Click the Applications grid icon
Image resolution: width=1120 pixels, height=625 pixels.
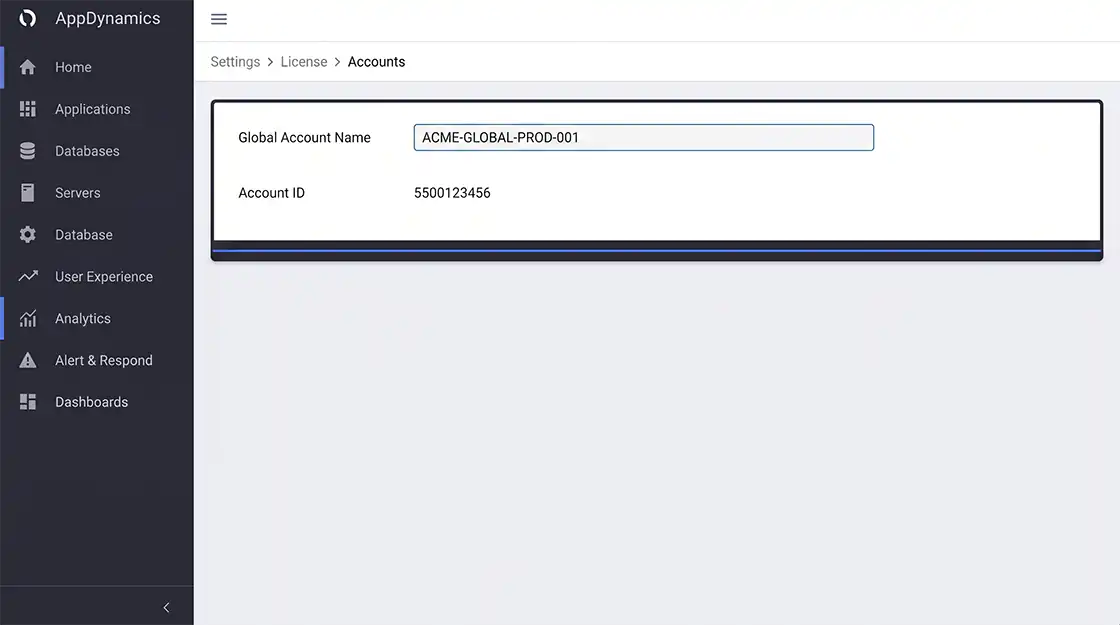28,109
